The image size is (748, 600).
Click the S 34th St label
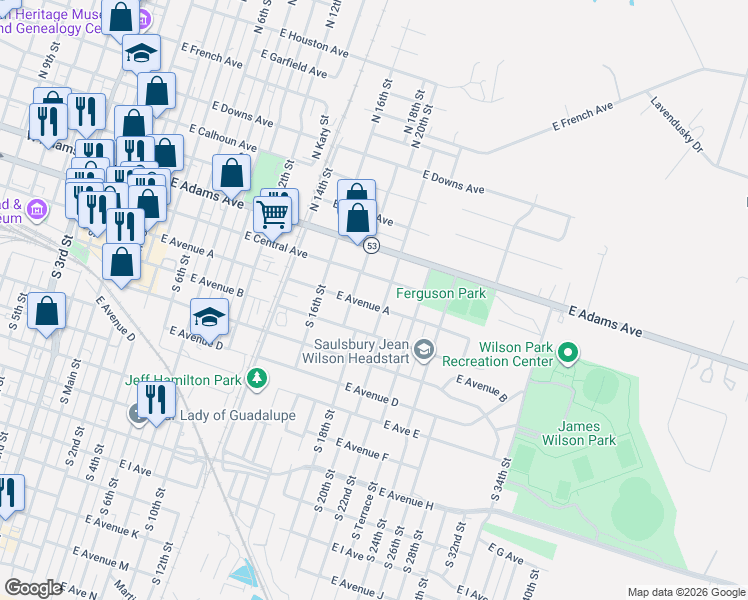[501, 479]
